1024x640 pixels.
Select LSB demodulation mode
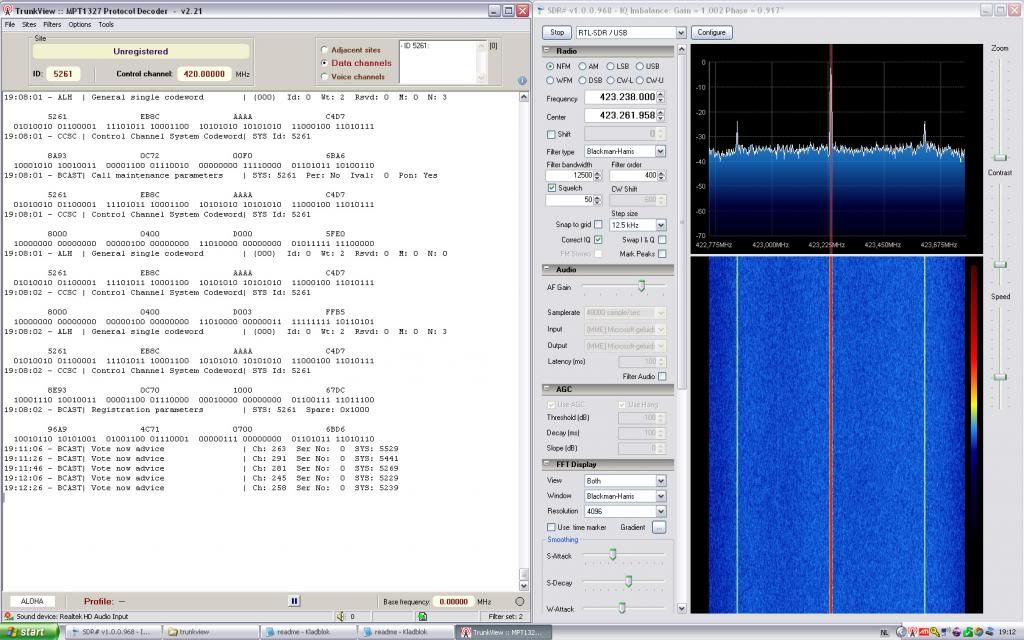click(610, 66)
